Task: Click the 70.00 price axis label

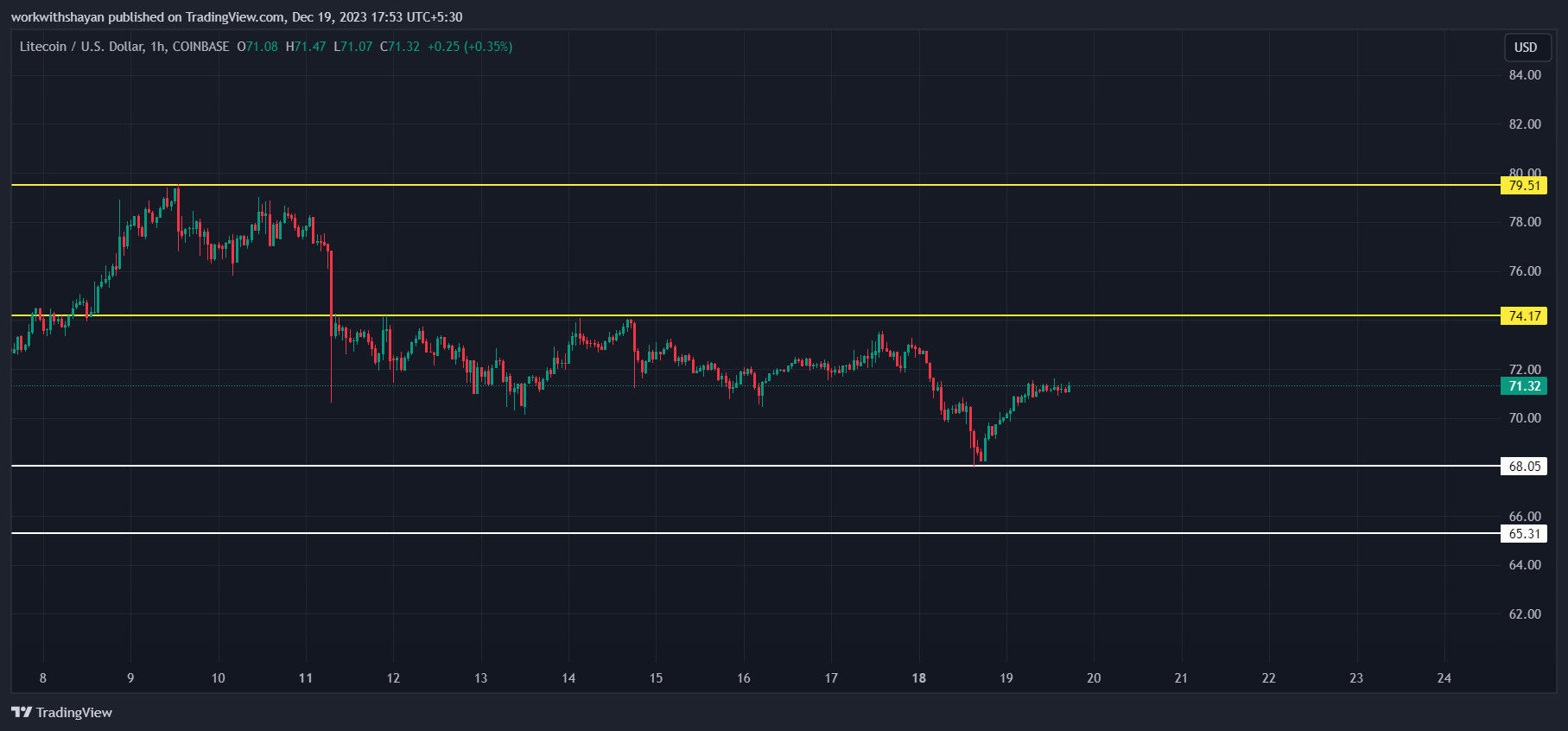Action: 1525,418
